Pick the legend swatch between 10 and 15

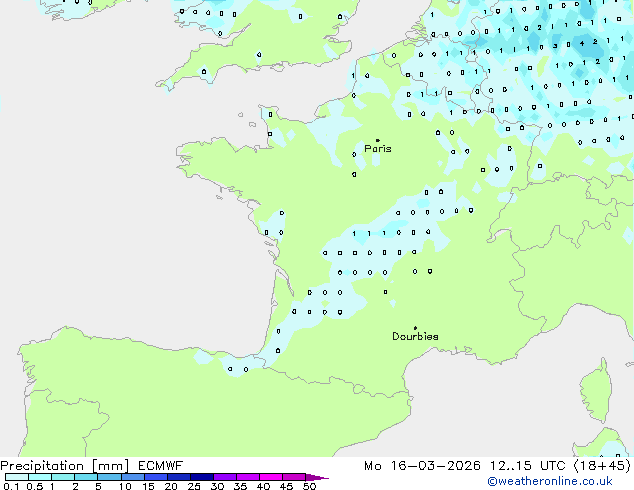click(133, 477)
